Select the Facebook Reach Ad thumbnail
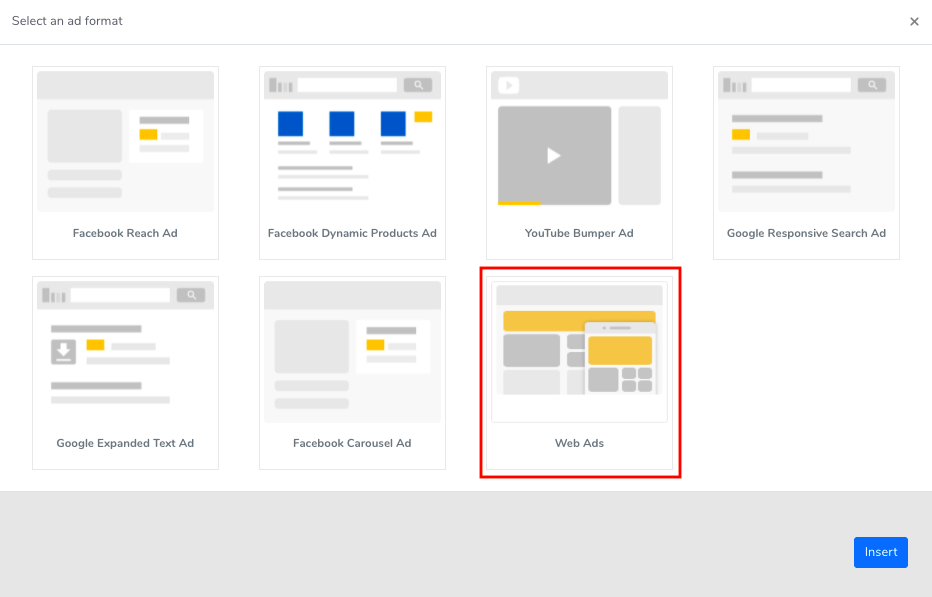932x597 pixels. pyautogui.click(x=125, y=142)
